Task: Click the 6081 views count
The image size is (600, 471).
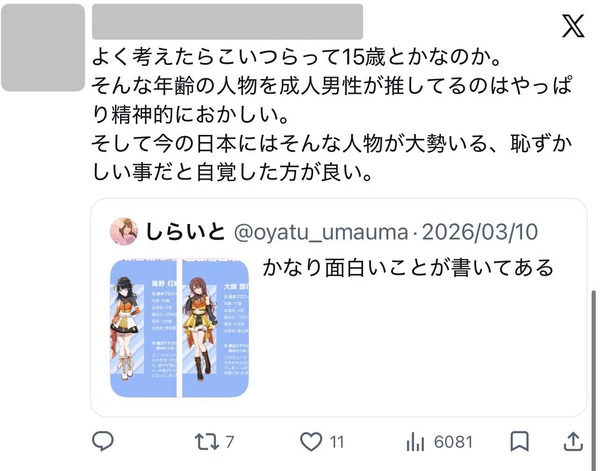Action: point(453,442)
